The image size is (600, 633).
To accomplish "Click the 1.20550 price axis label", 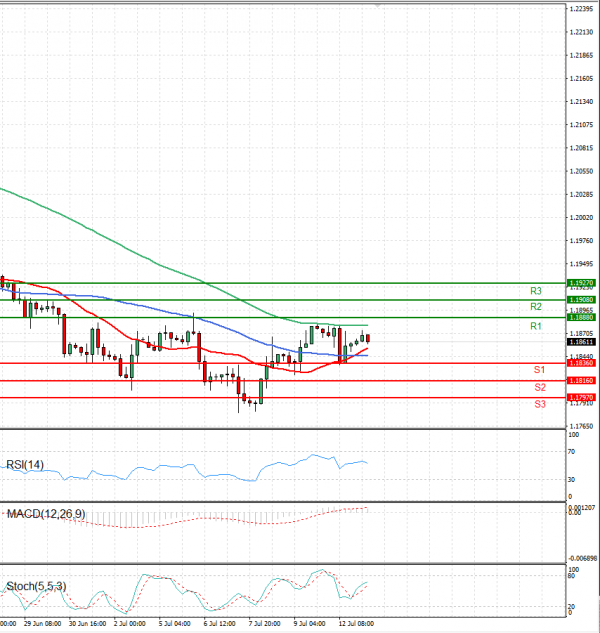I will coord(581,171).
